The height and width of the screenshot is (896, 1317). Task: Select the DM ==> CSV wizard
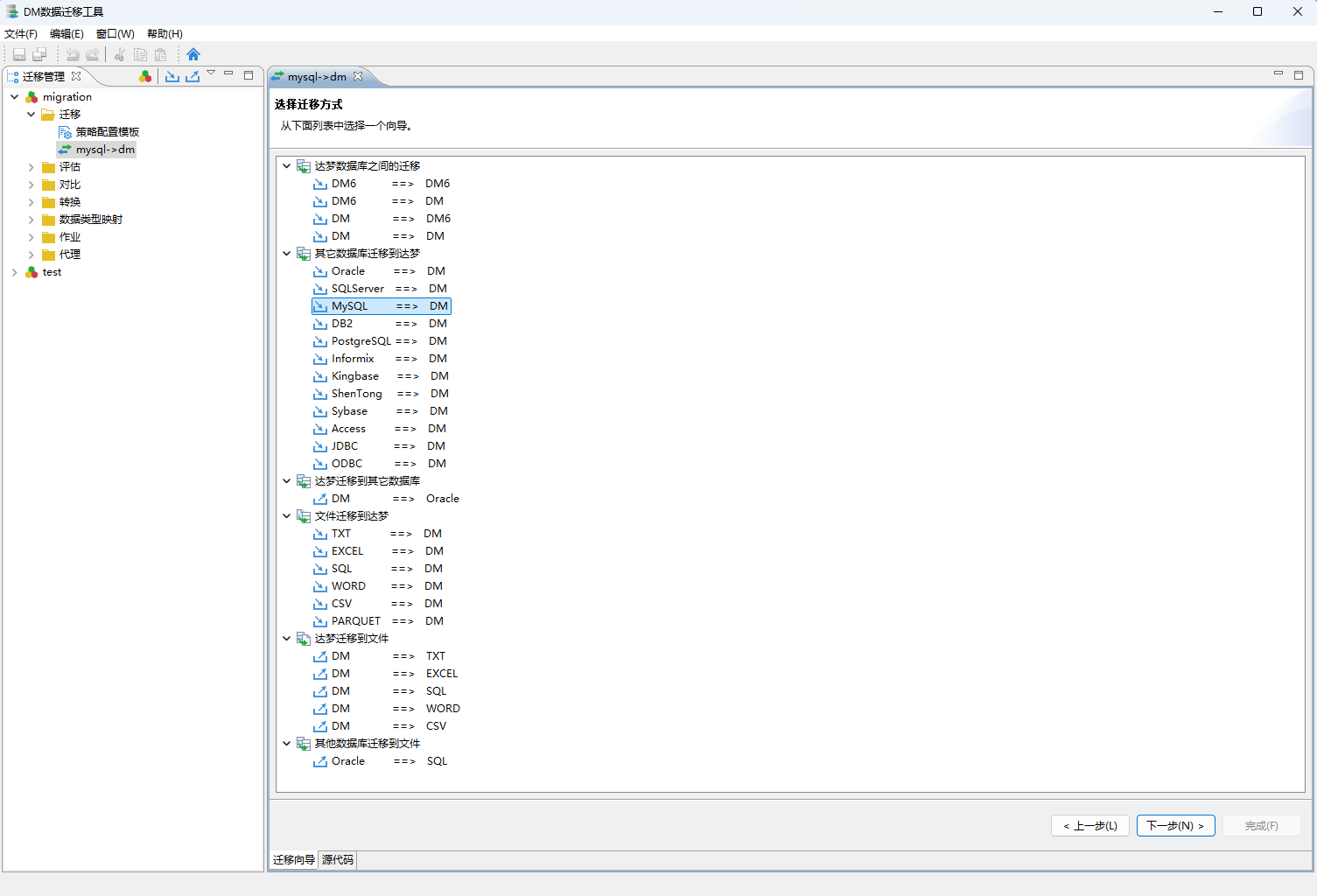coord(381,726)
